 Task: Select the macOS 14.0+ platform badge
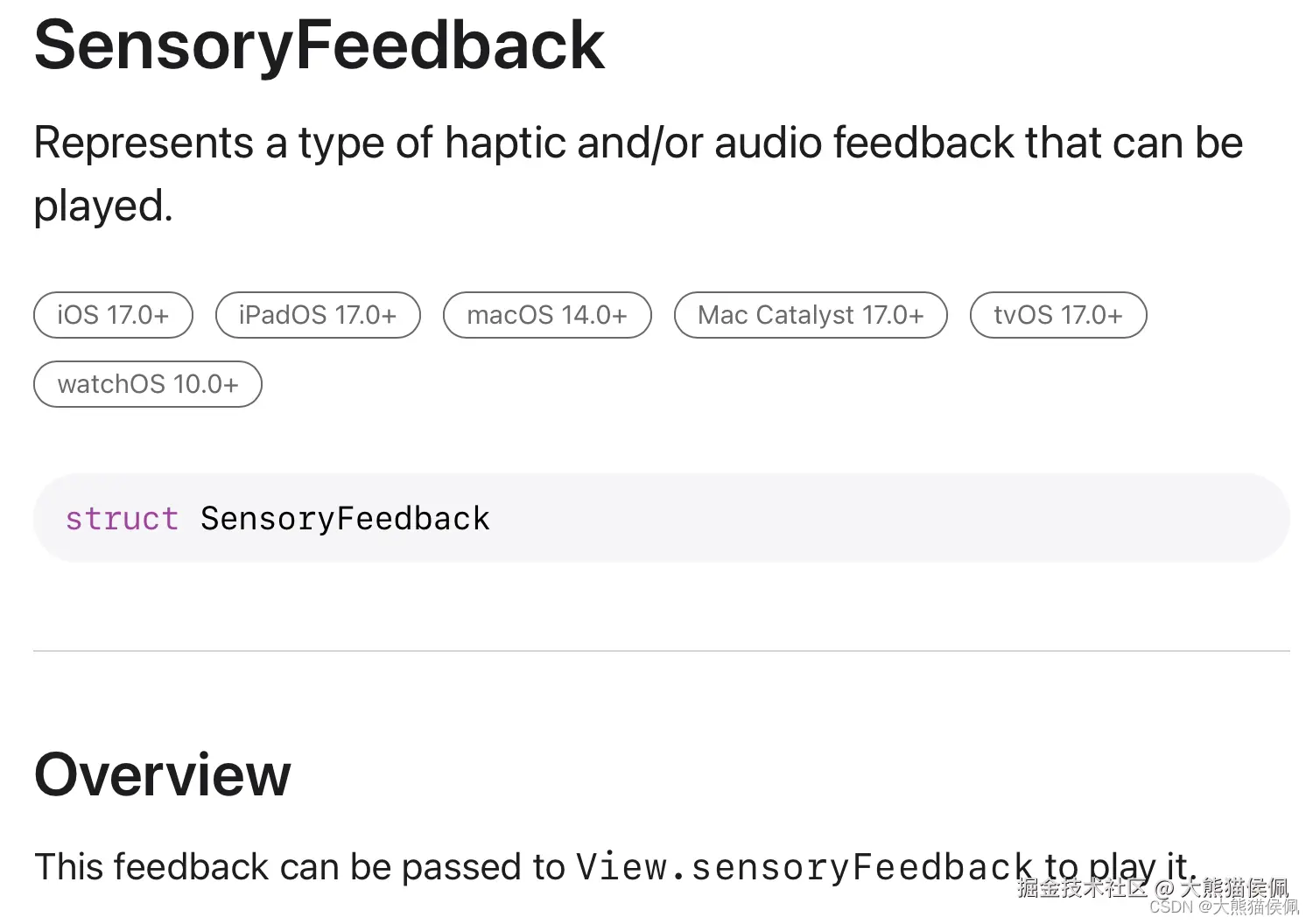point(547,315)
